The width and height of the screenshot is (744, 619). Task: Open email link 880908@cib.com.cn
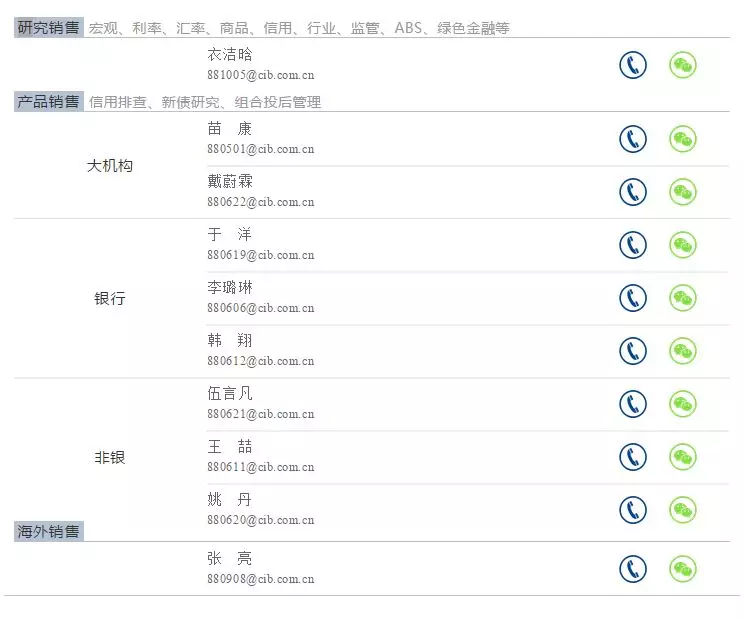260,579
